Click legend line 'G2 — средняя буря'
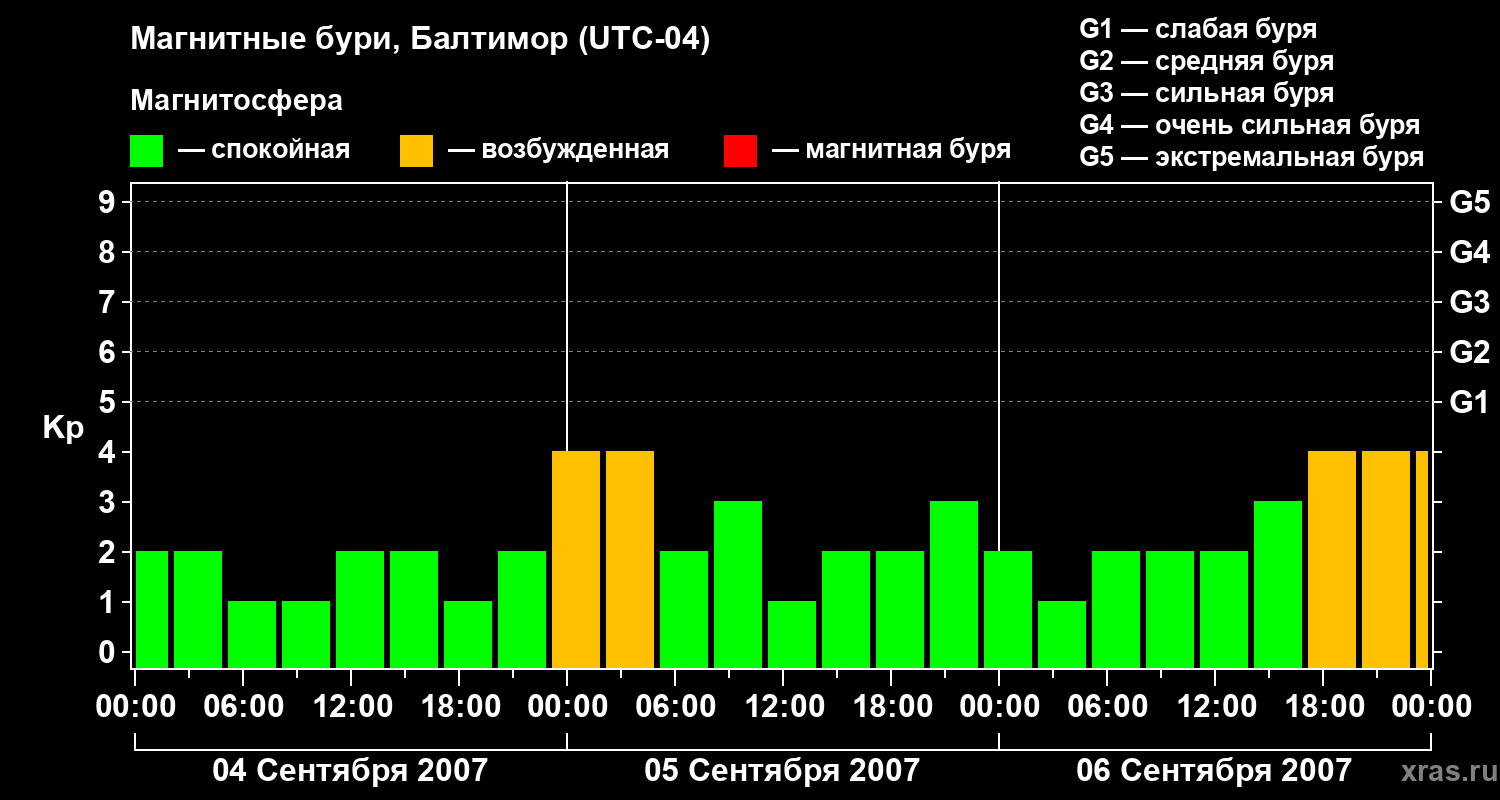Screen dimensions: 1500x800 (x=1207, y=61)
